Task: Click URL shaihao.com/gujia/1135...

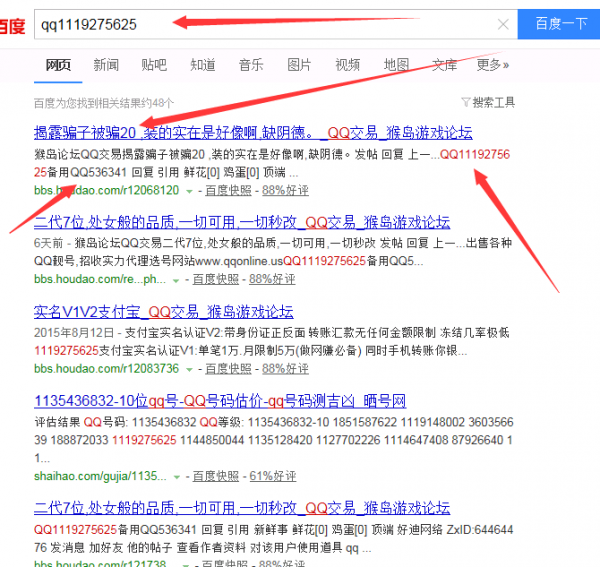Action: (x=100, y=476)
